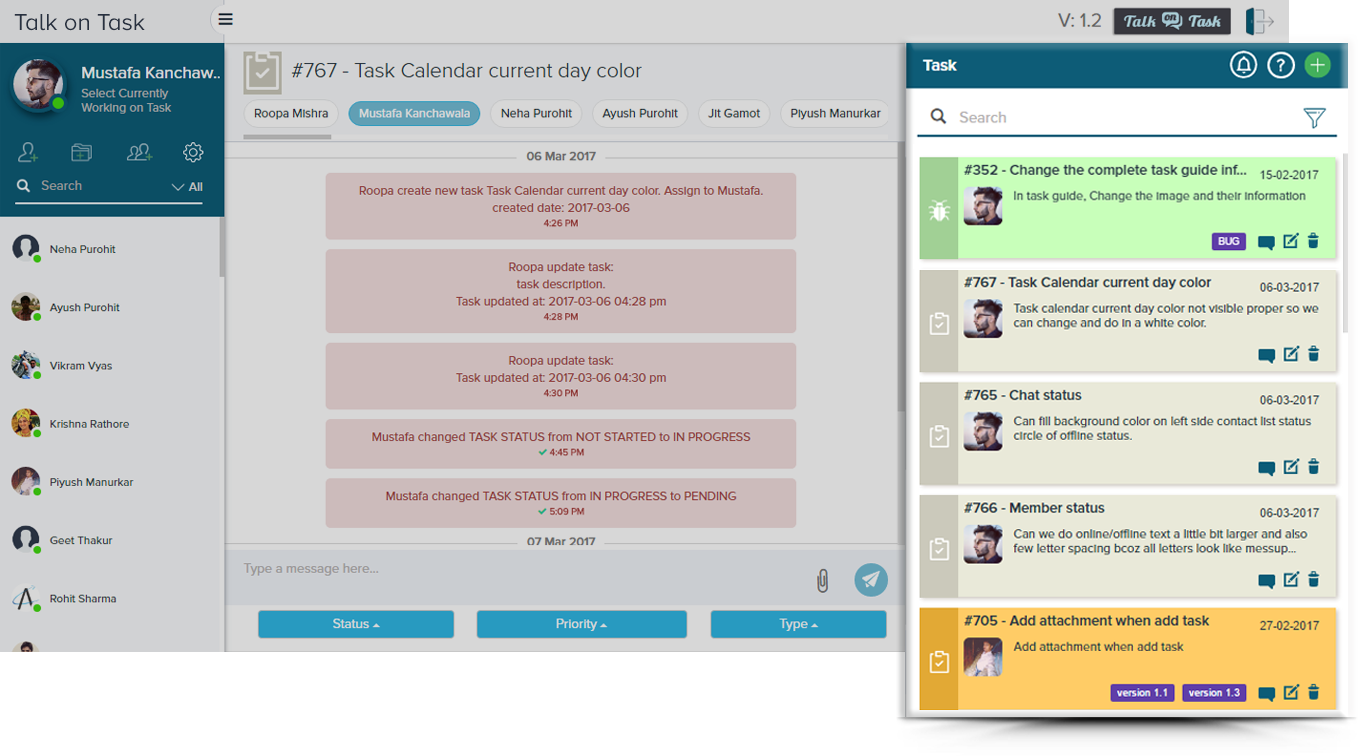
Task: Open the filter icon in the Task panel
Action: point(1314,117)
